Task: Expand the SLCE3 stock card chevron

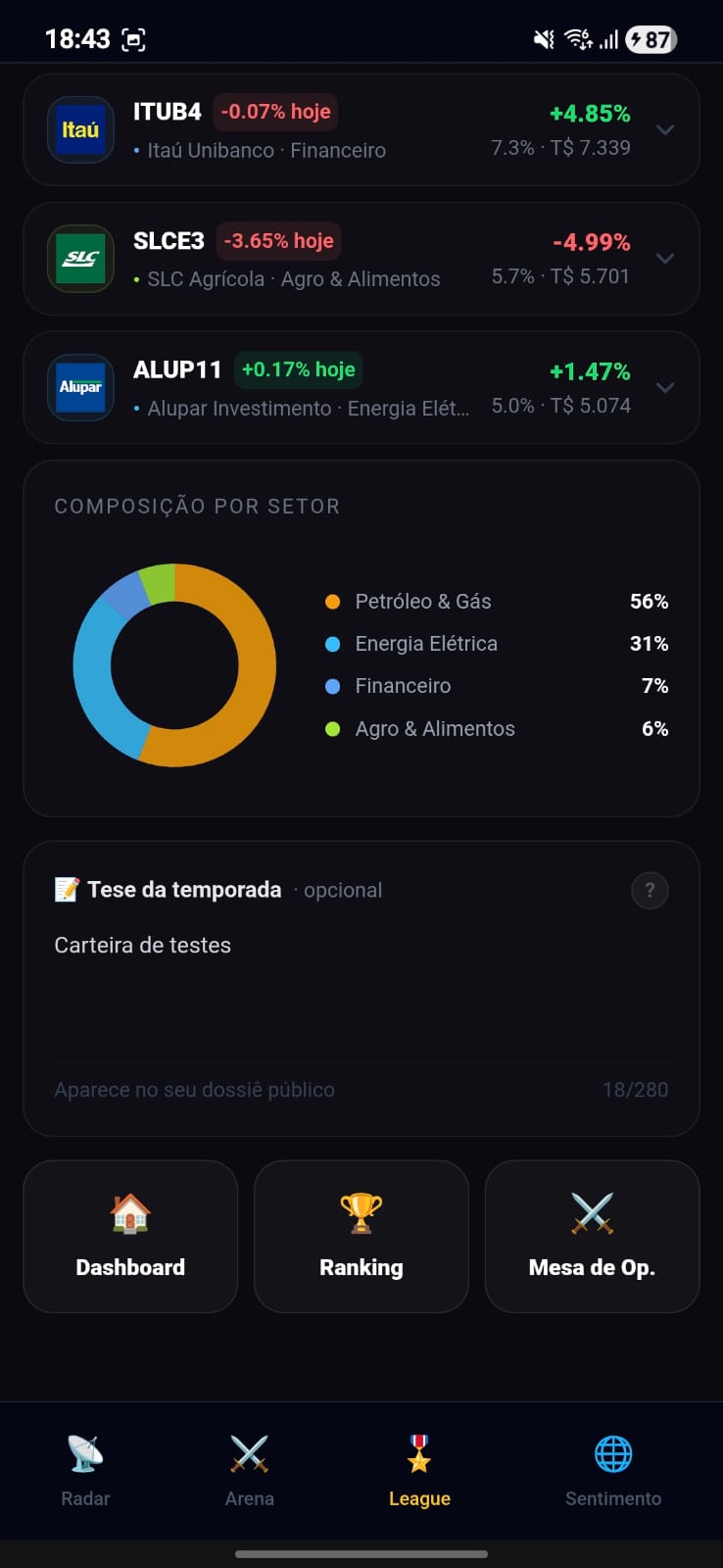Action: pos(665,259)
